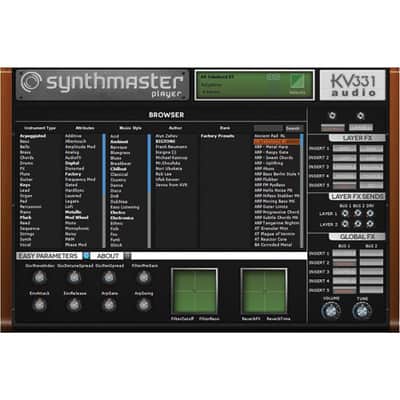The height and width of the screenshot is (400, 400).
Task: Select Arpeggiated instrument type
Action: coord(32,136)
